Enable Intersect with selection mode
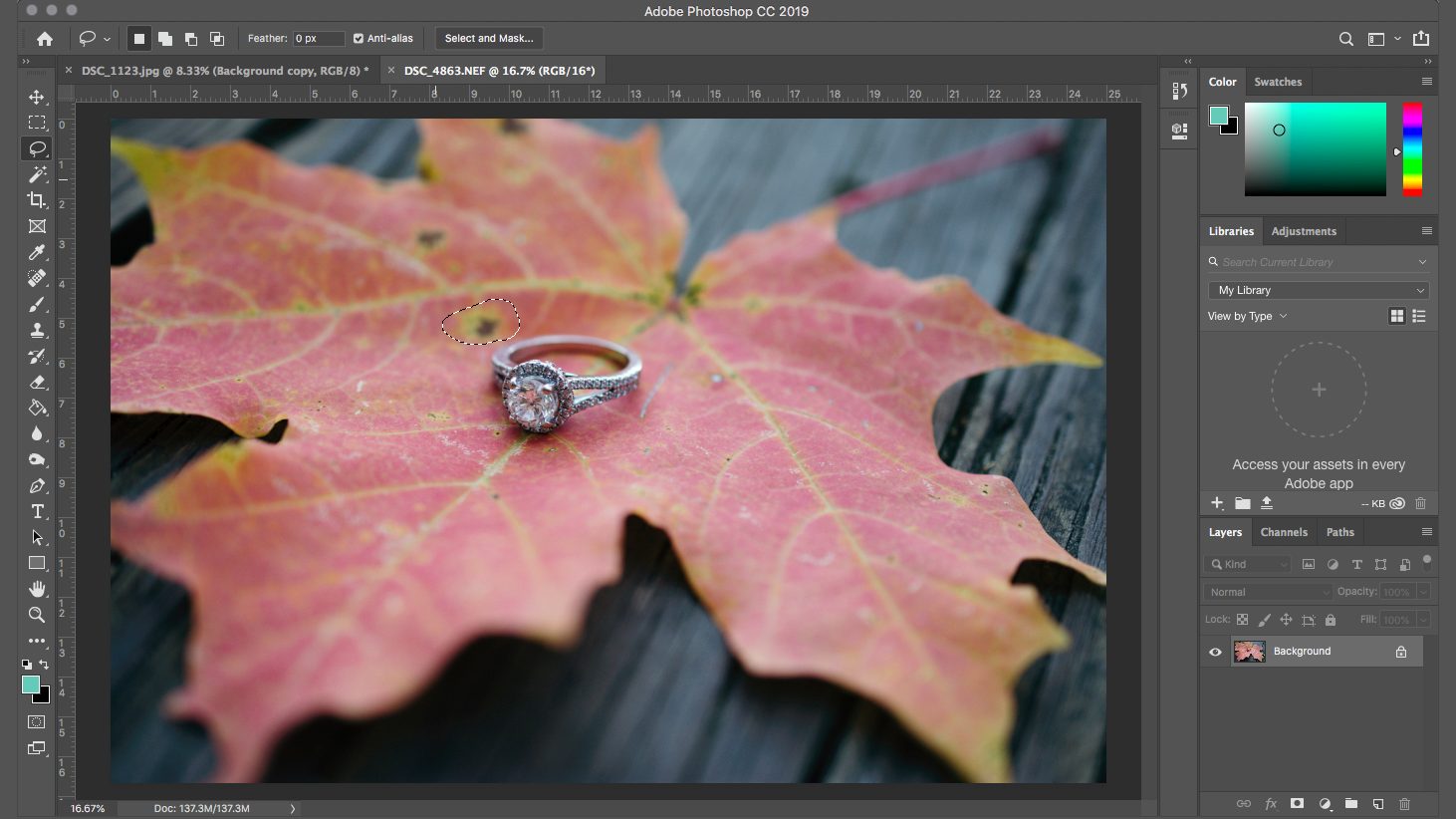The width and height of the screenshot is (1456, 819). click(x=217, y=39)
